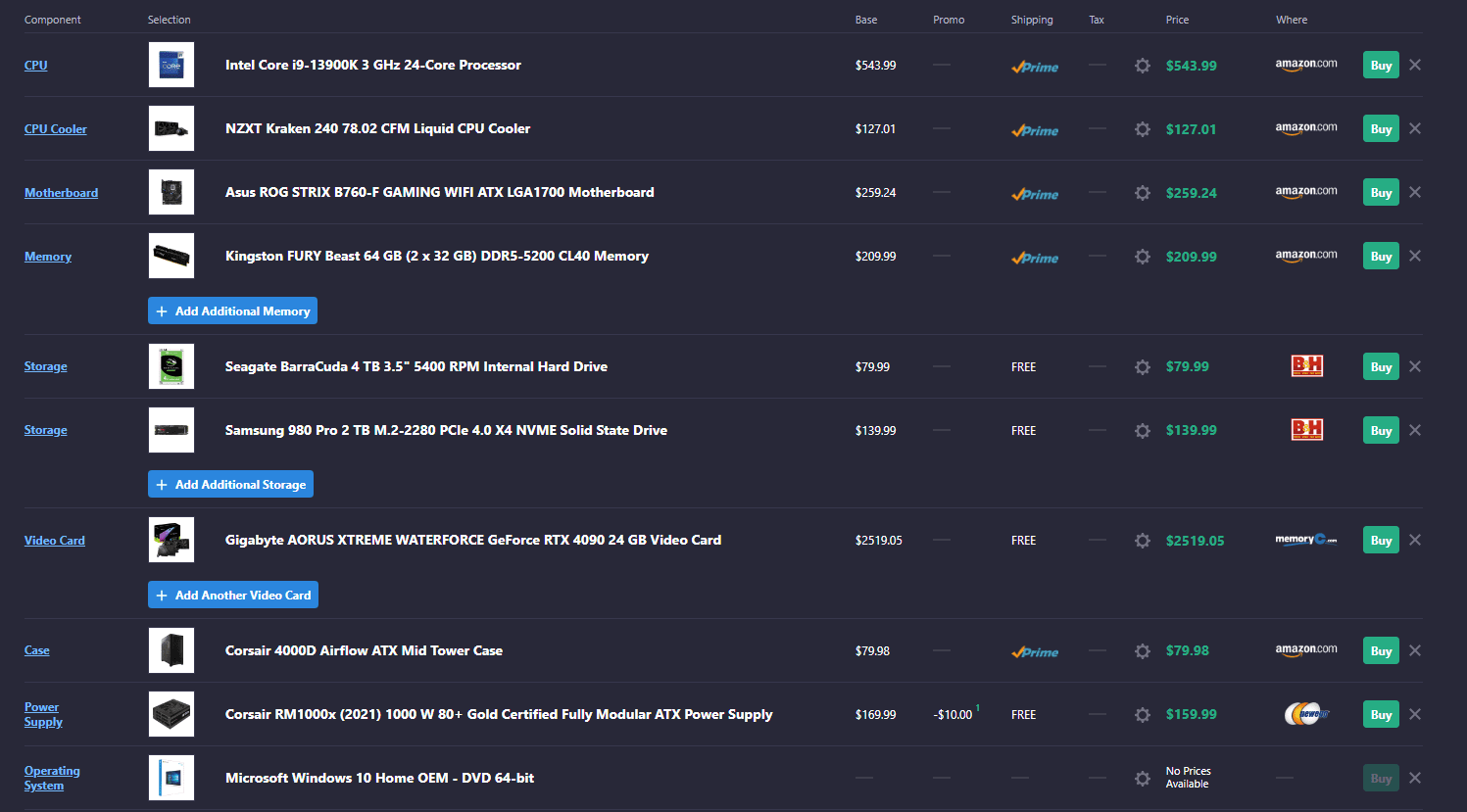Click Add Another Video Card button

[x=233, y=595]
